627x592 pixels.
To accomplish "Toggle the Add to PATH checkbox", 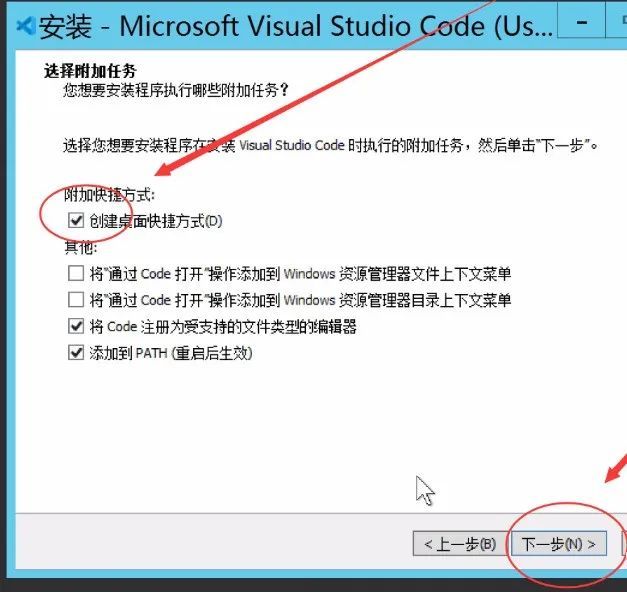I will tap(76, 353).
